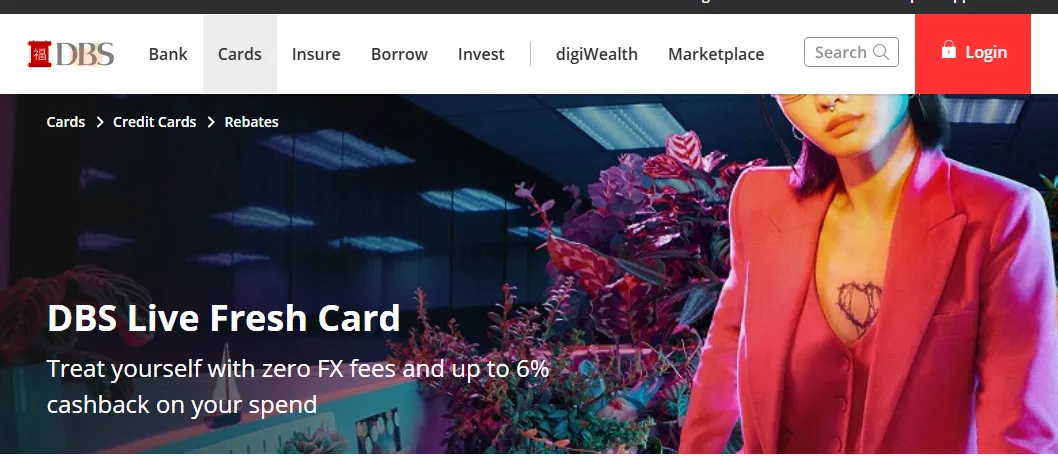Select the Cards breadcrumb link
1058x473 pixels.
click(65, 122)
